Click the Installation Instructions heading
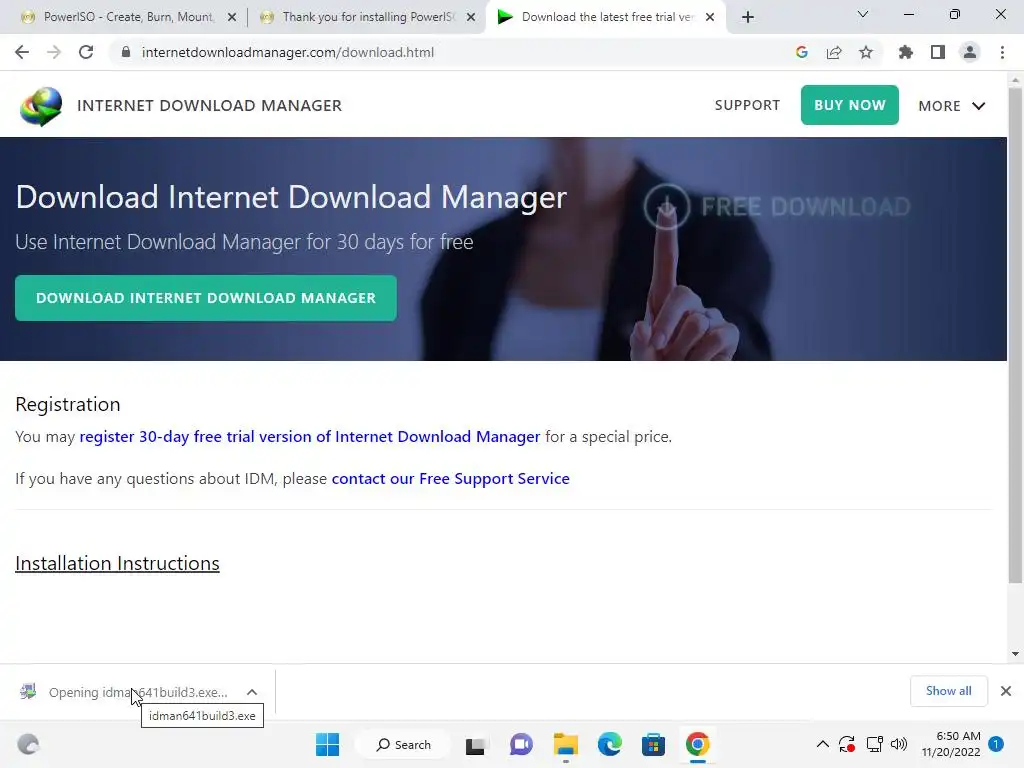 pyautogui.click(x=117, y=563)
